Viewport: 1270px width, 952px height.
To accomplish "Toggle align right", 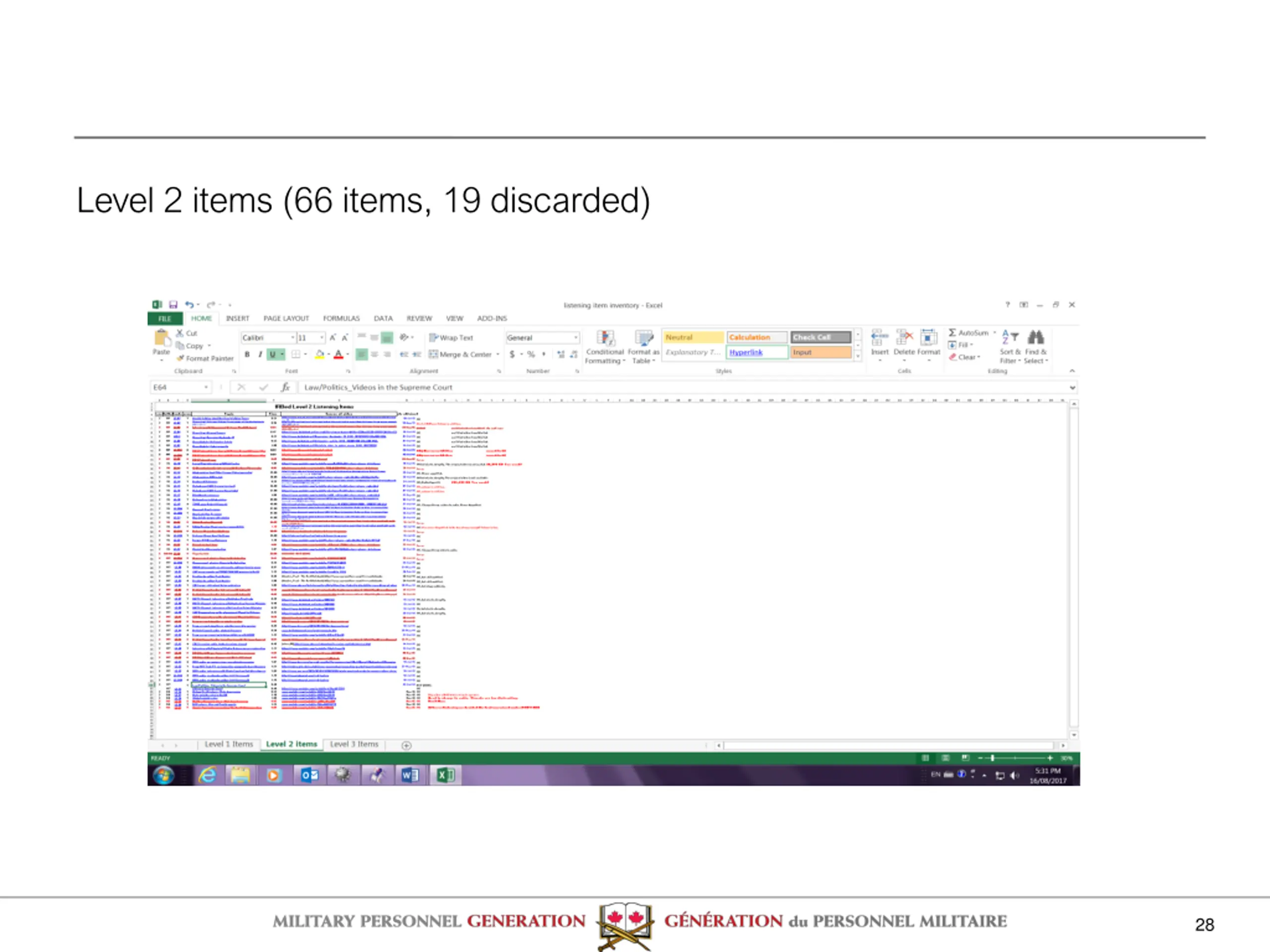I will (387, 355).
